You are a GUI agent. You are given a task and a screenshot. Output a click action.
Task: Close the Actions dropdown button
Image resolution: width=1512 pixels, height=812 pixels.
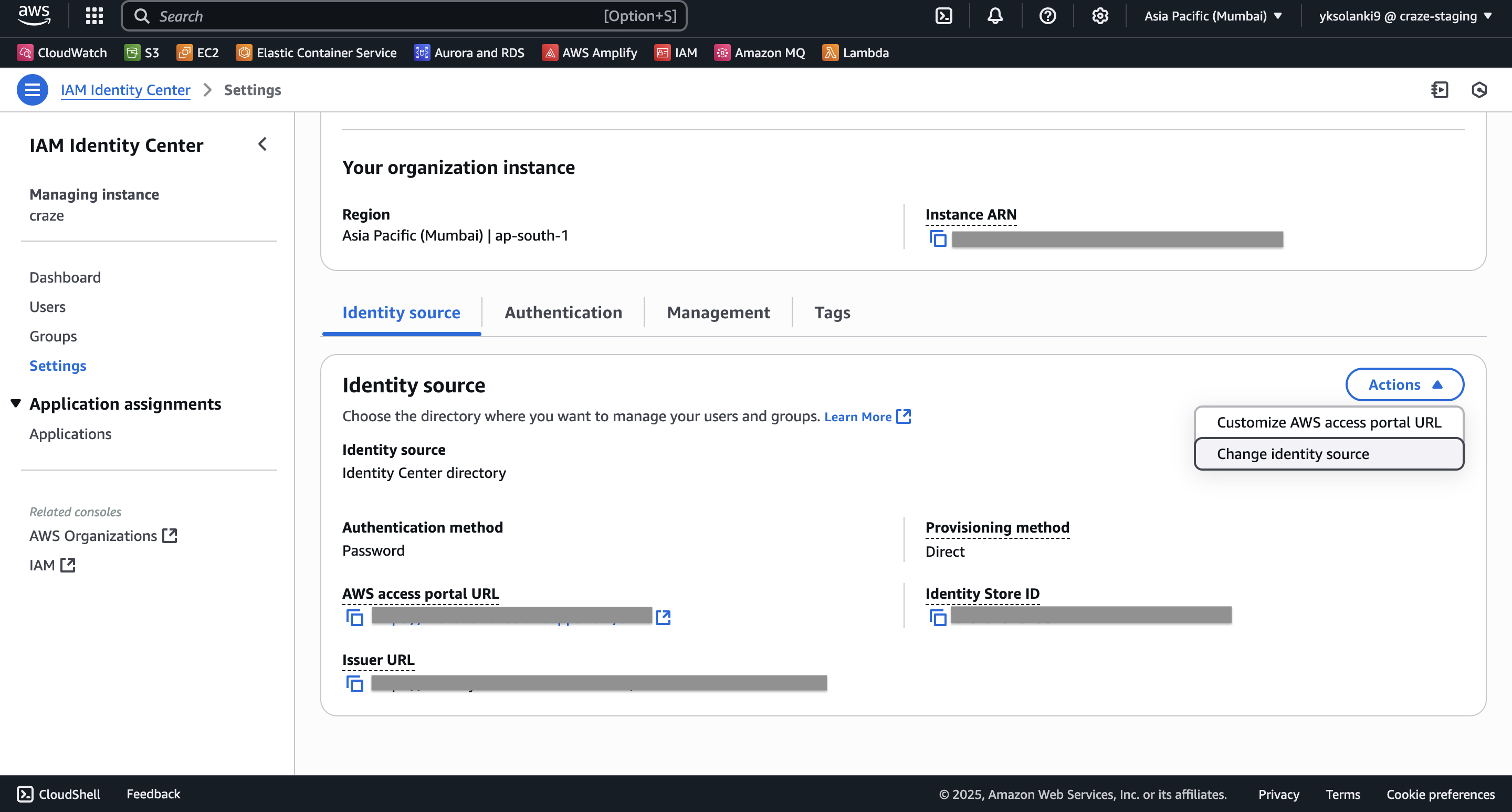coord(1404,384)
